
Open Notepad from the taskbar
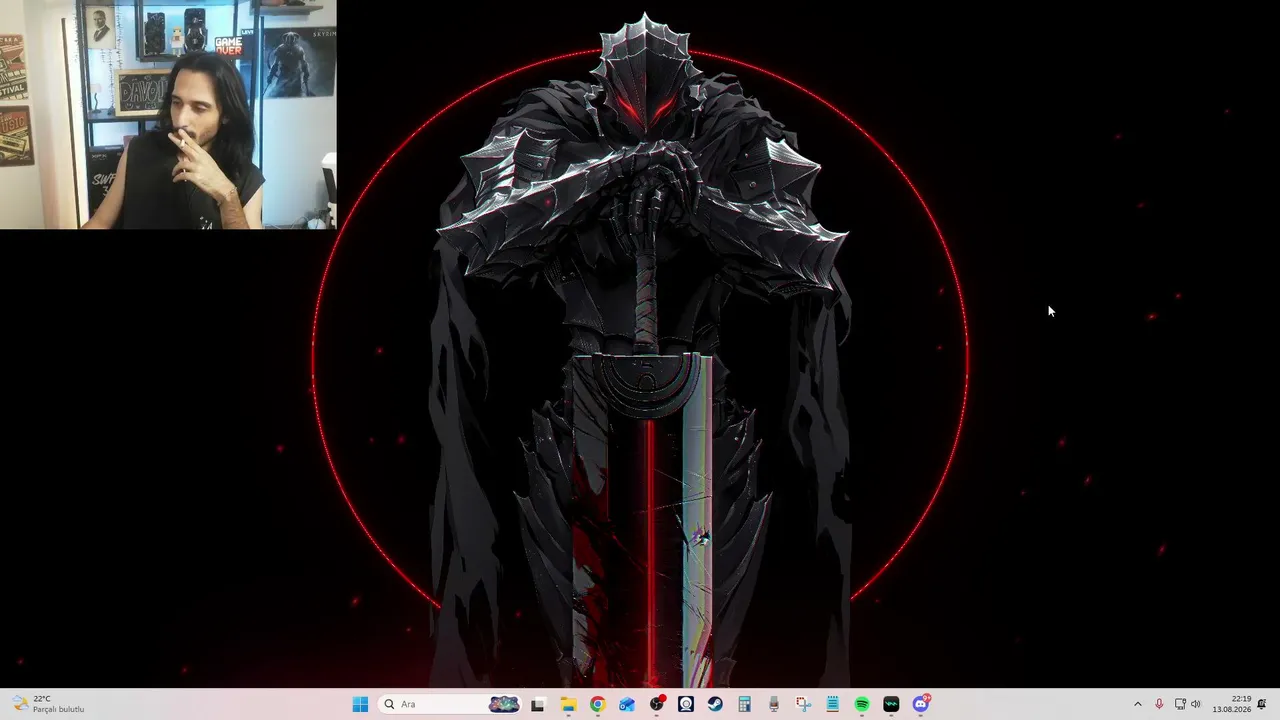(x=832, y=704)
